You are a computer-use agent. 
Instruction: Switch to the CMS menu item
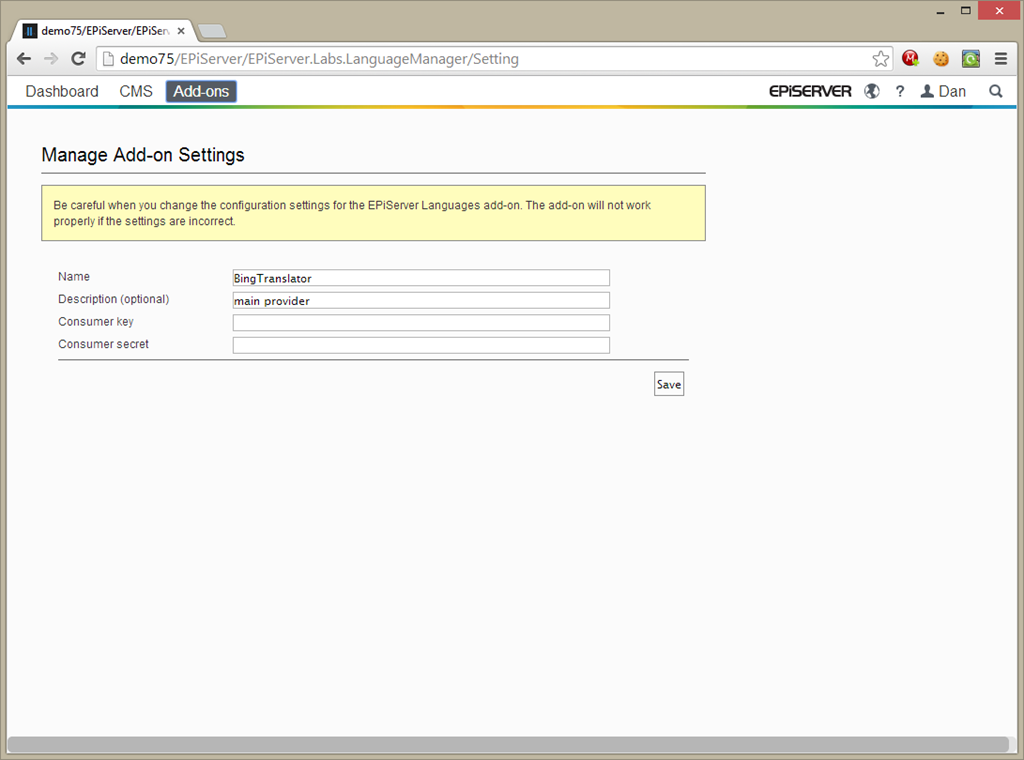coord(136,91)
